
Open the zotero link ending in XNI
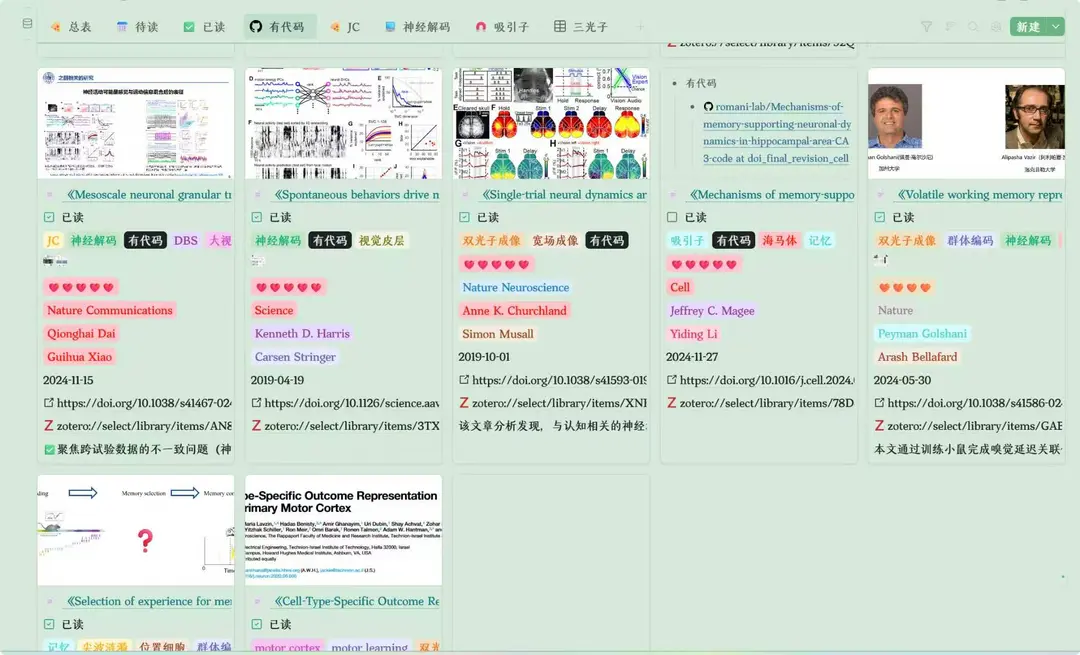tap(559, 403)
